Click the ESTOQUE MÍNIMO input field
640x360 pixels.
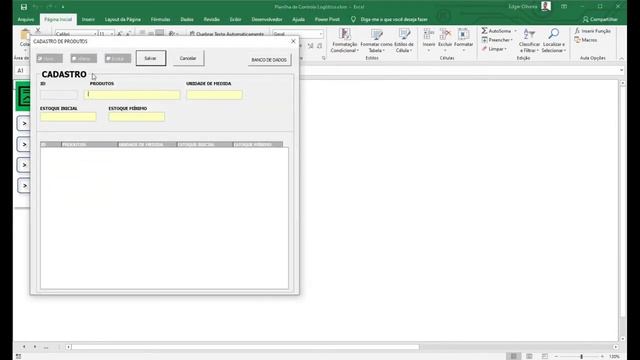tap(137, 117)
